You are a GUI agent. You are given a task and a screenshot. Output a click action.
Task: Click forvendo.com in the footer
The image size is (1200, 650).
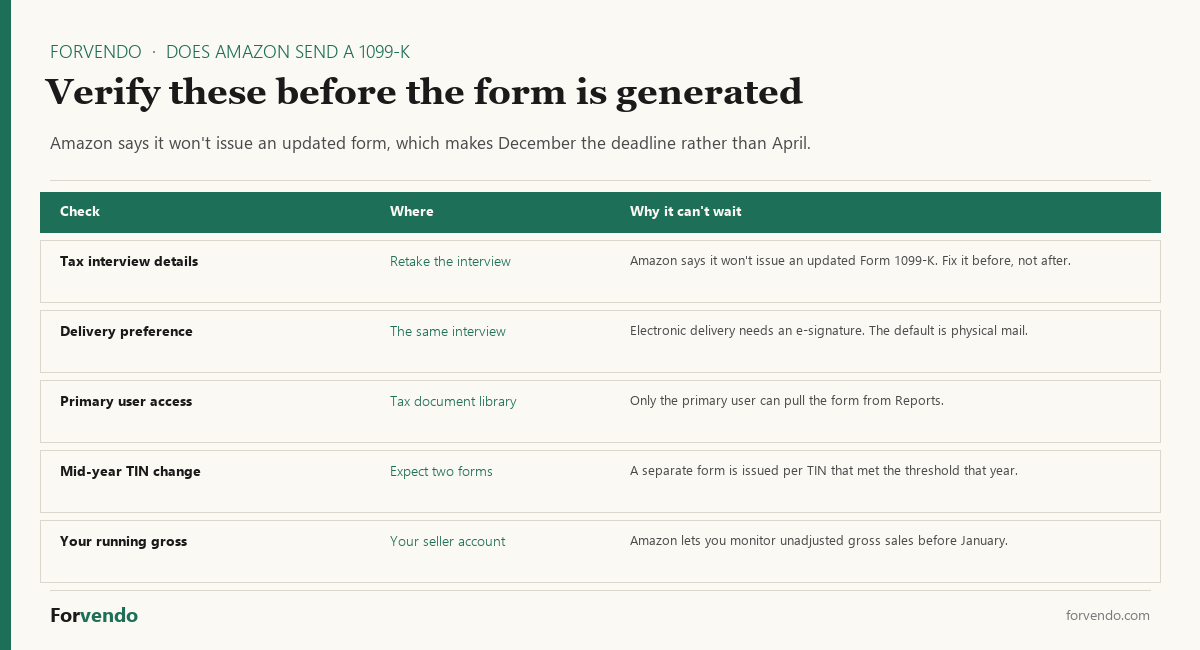click(1108, 615)
